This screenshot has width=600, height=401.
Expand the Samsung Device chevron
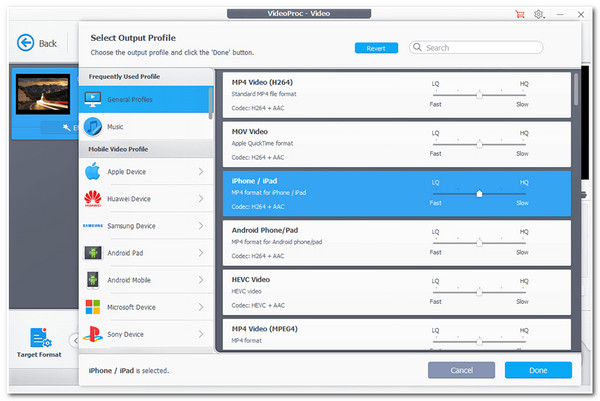coord(201,226)
